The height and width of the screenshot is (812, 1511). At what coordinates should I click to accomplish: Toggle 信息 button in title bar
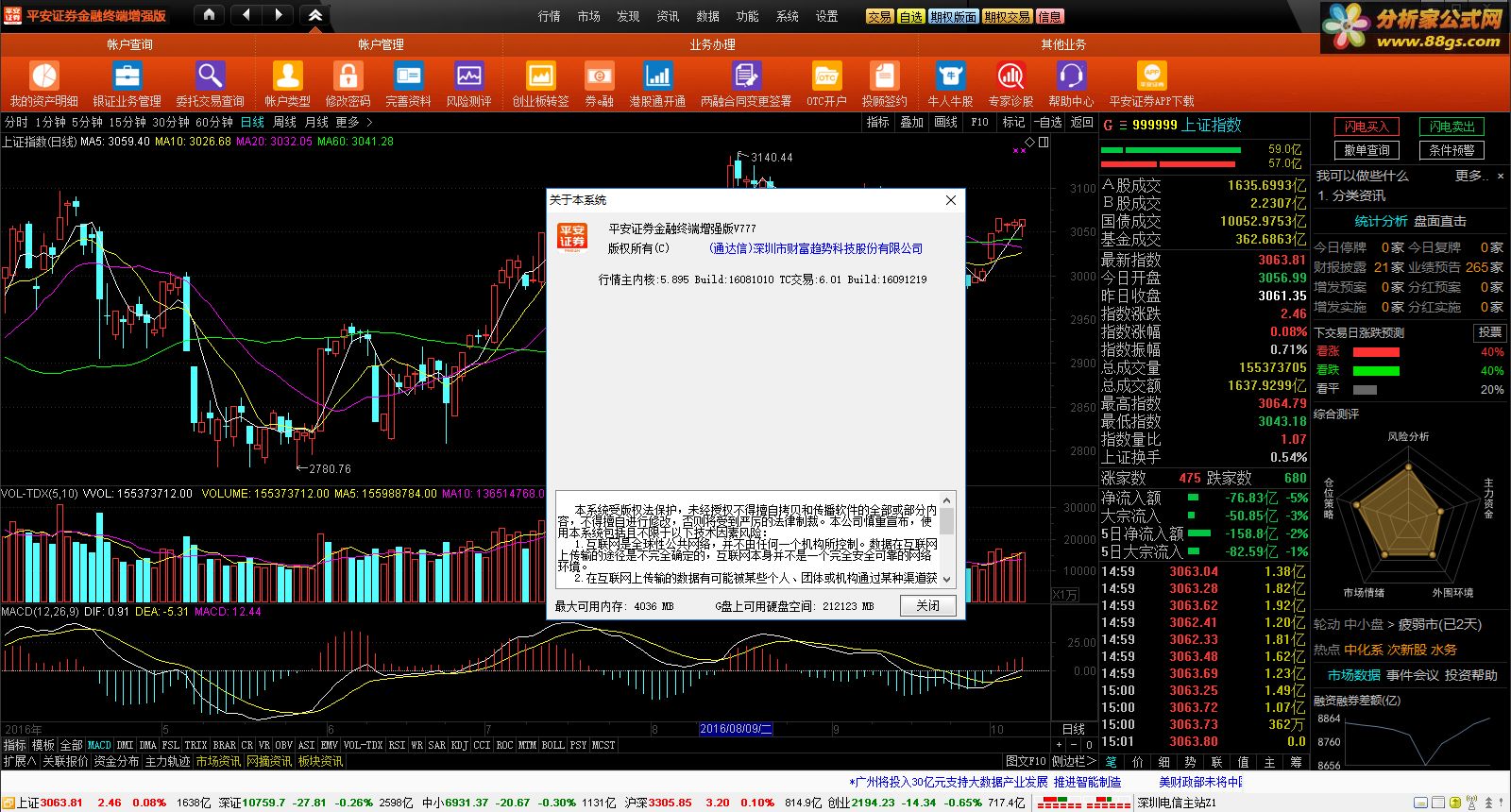[x=1049, y=16]
